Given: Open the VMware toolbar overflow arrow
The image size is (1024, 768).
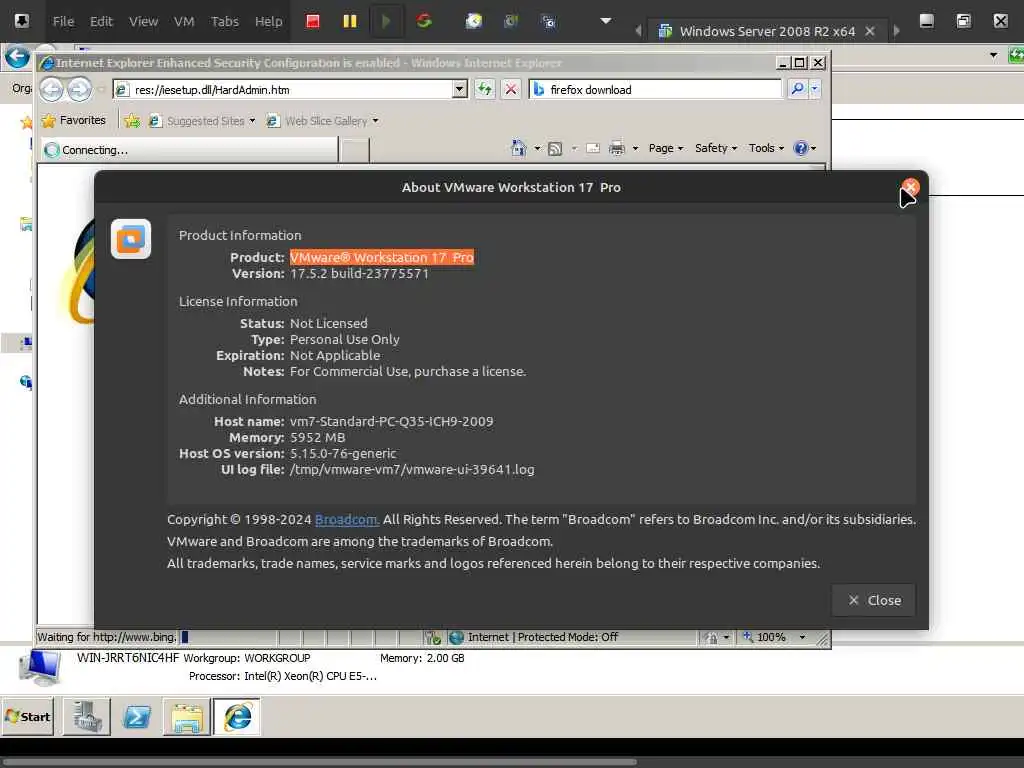Looking at the screenshot, I should pos(606,21).
